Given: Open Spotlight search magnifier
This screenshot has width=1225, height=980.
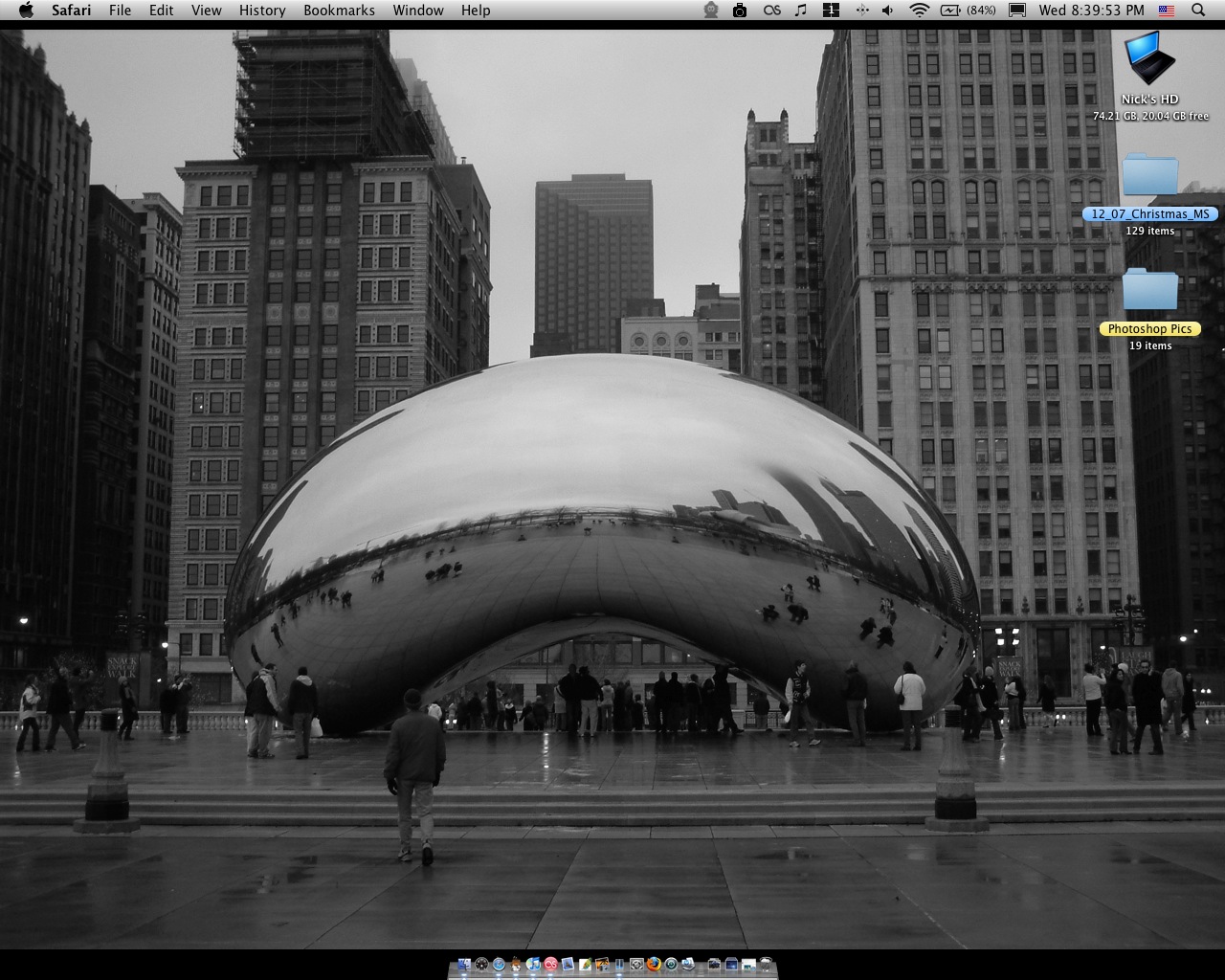Looking at the screenshot, I should [x=1198, y=10].
